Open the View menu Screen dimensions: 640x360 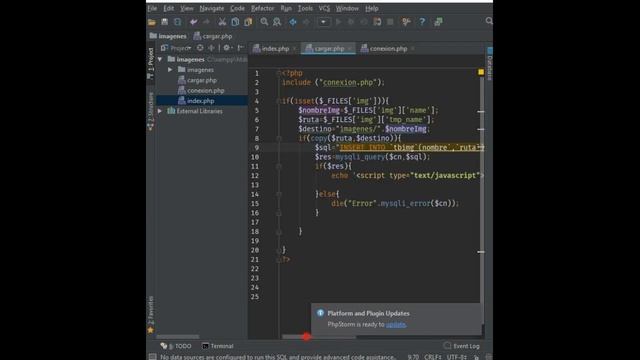click(187, 8)
